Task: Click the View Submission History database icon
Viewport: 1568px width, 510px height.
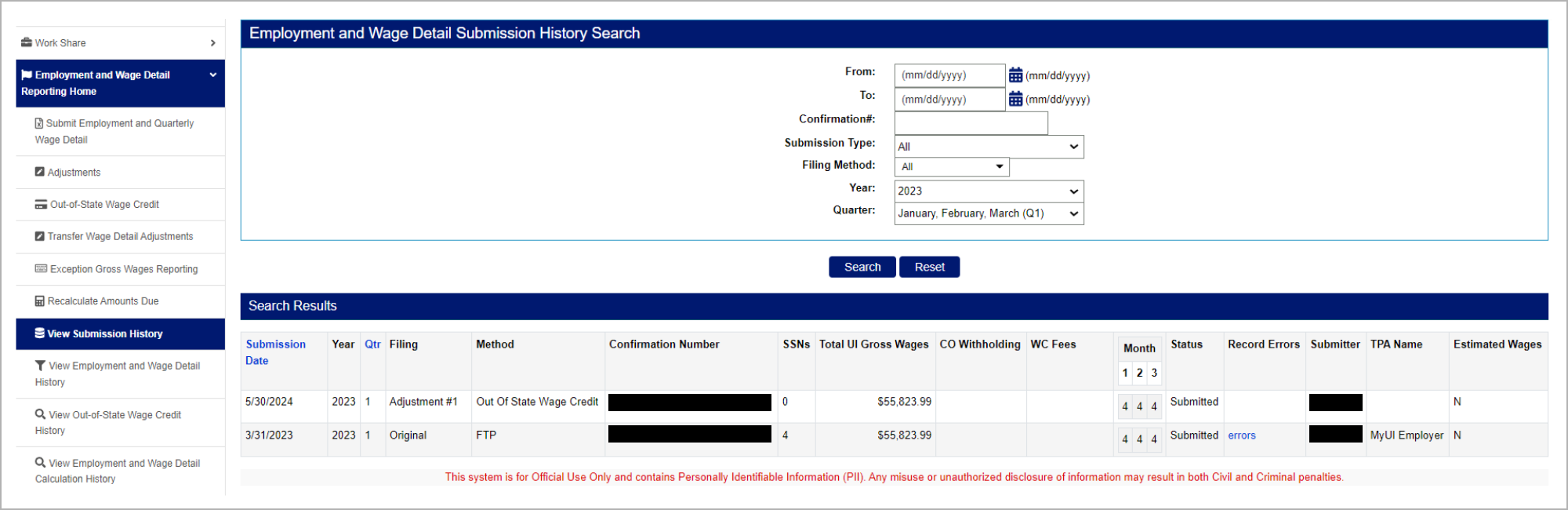Action: 39,333
